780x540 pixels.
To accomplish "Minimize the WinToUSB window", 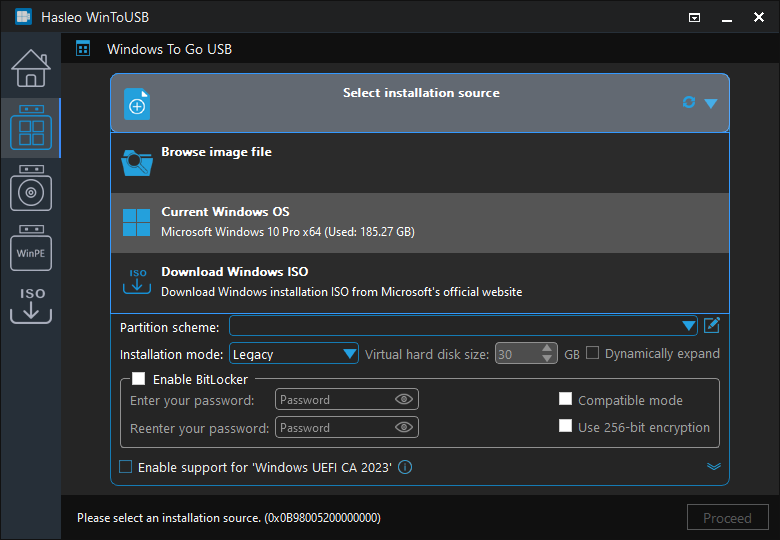I will tap(727, 18).
